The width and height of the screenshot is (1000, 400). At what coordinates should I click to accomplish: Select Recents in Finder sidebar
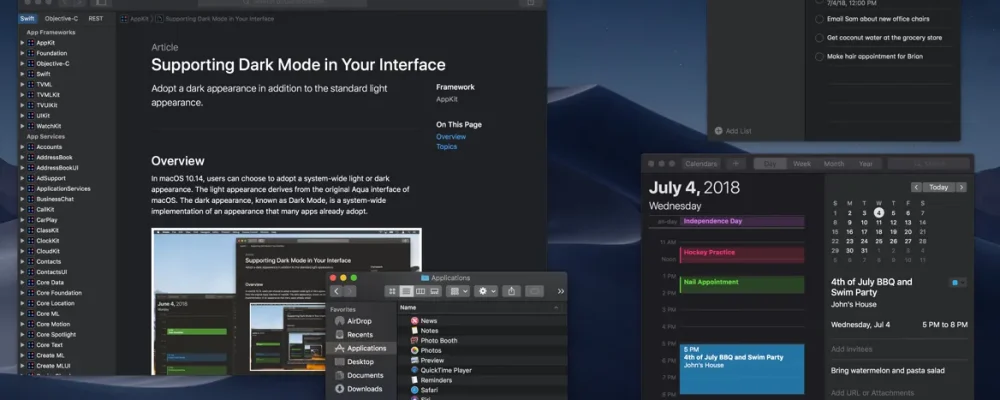354,335
